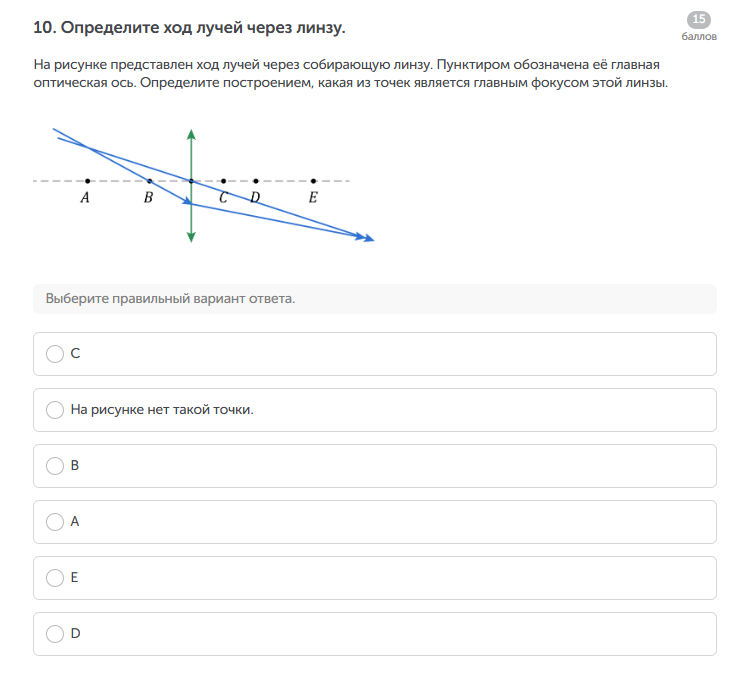Click the "Выберите правильный вариант ответа" hint bar
Viewport: 749px width, 681px height.
point(375,299)
